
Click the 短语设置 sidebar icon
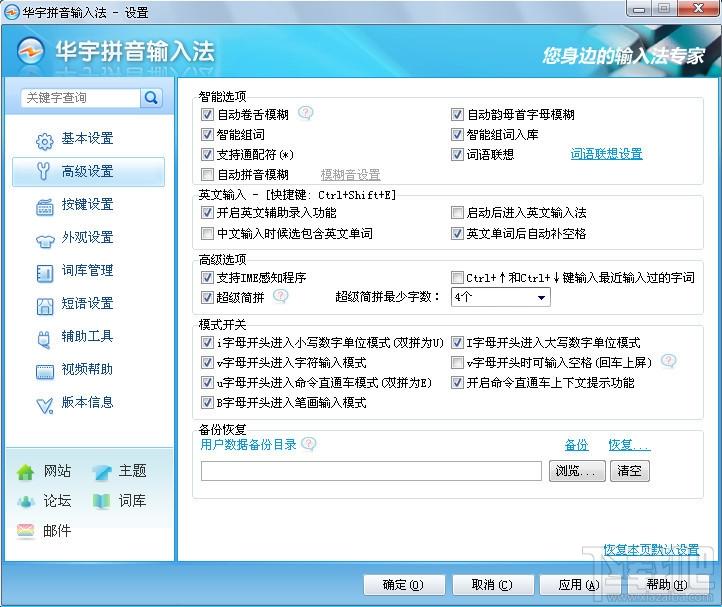(45, 306)
